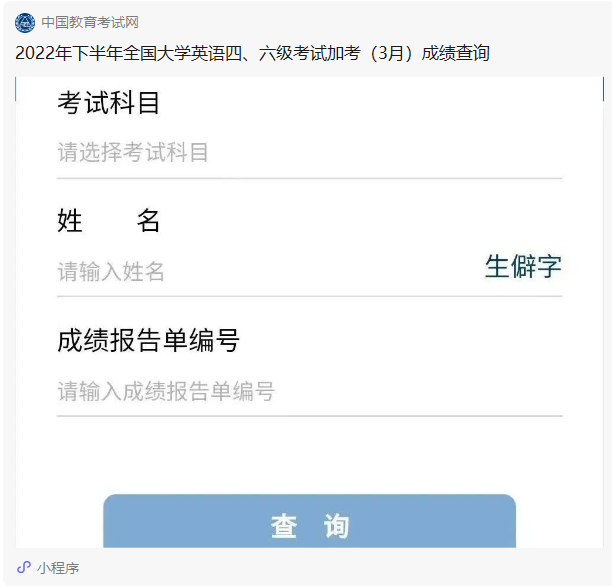Viewport: 612px width, 588px height.
Task: Click the underline beneath the exam subject field
Action: [310, 178]
